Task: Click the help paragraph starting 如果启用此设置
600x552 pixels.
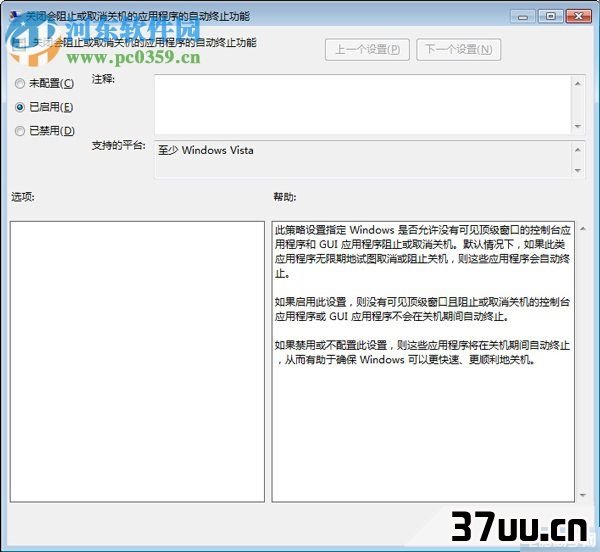Action: click(x=422, y=309)
